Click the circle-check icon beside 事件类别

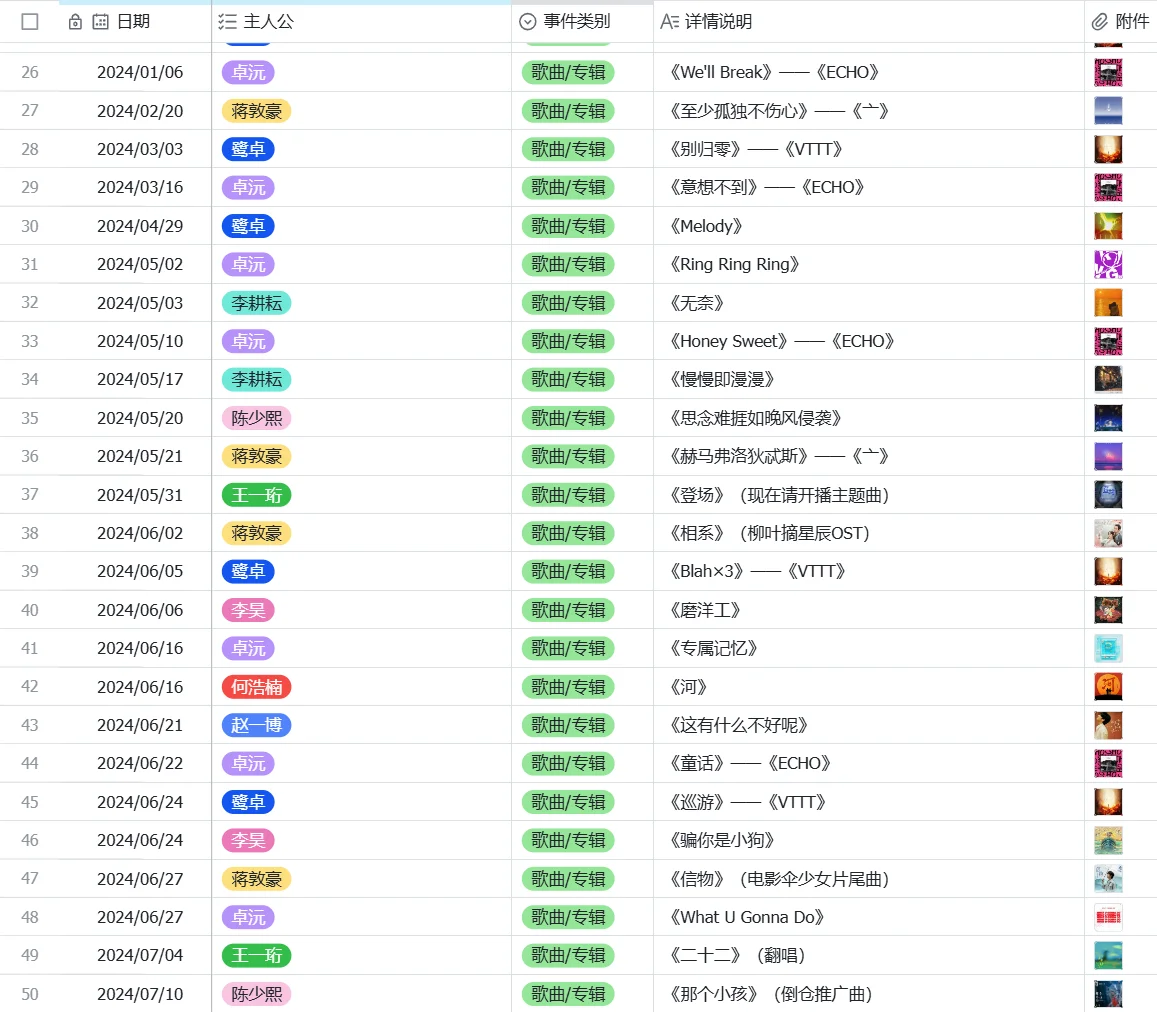click(528, 21)
